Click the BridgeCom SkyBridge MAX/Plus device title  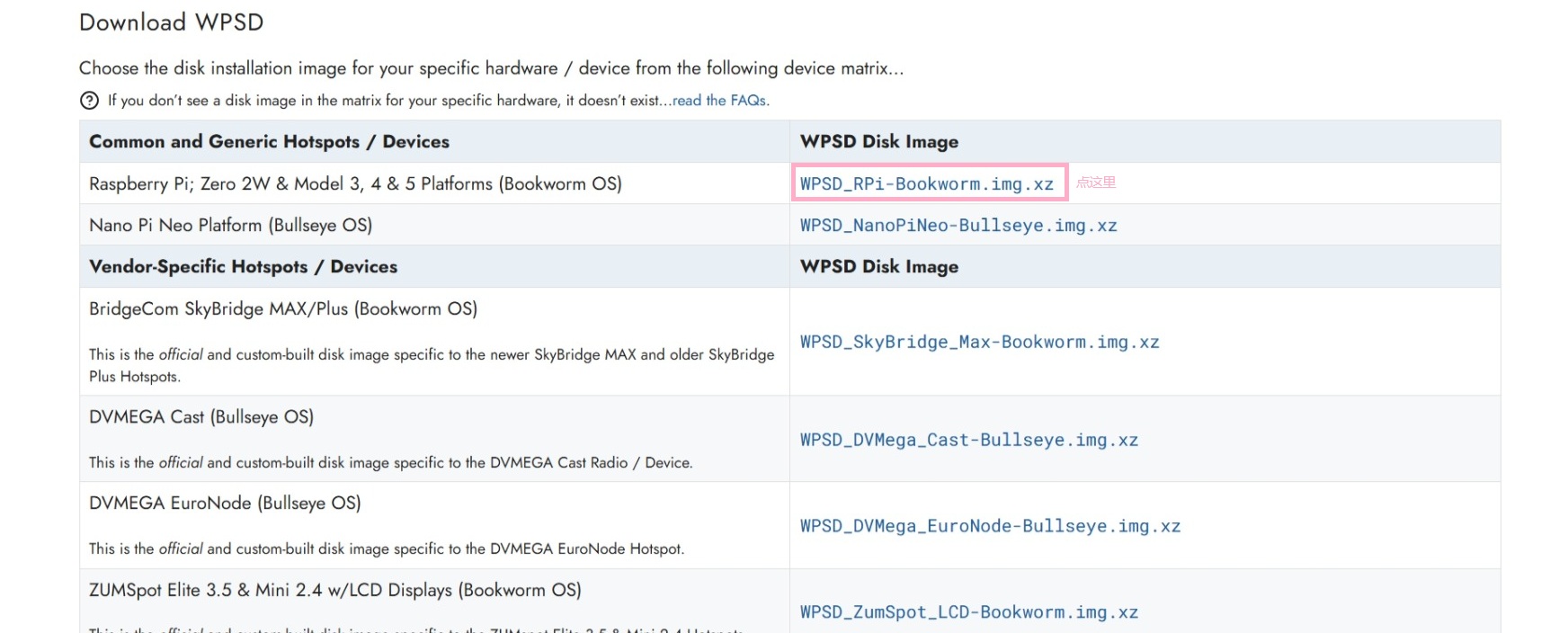pyautogui.click(x=282, y=309)
